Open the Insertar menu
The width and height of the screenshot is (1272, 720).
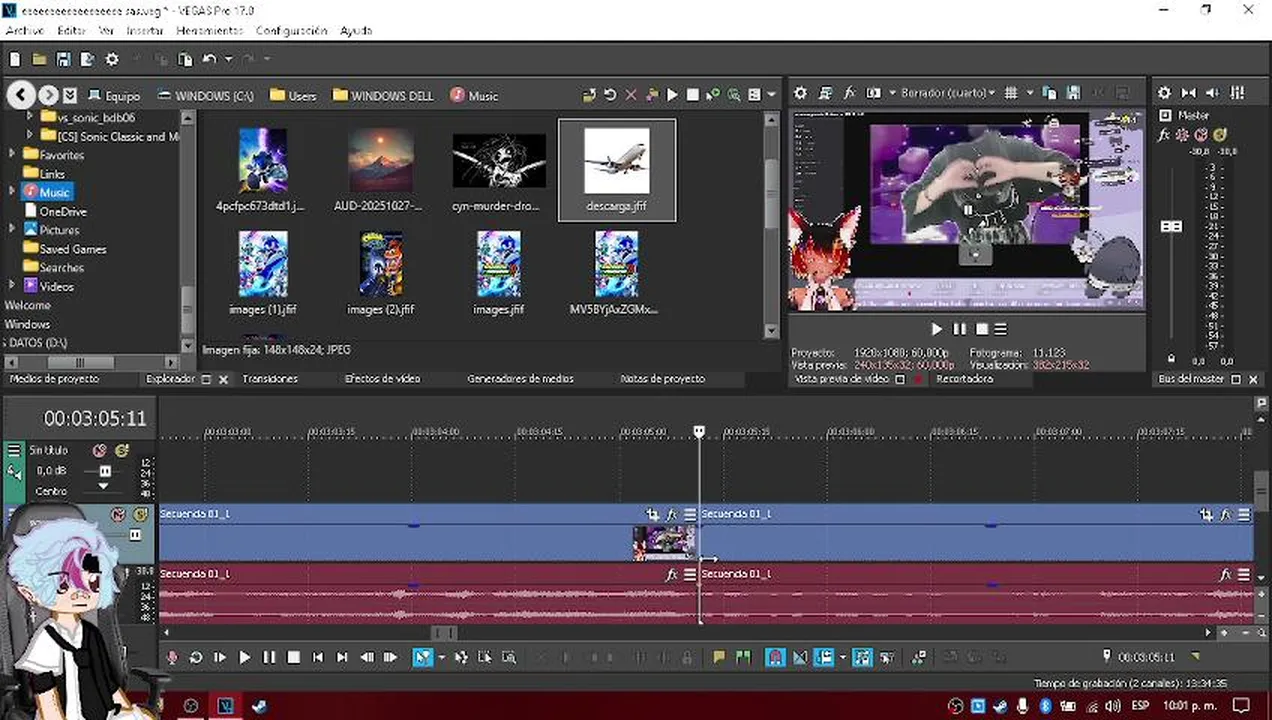coord(145,31)
